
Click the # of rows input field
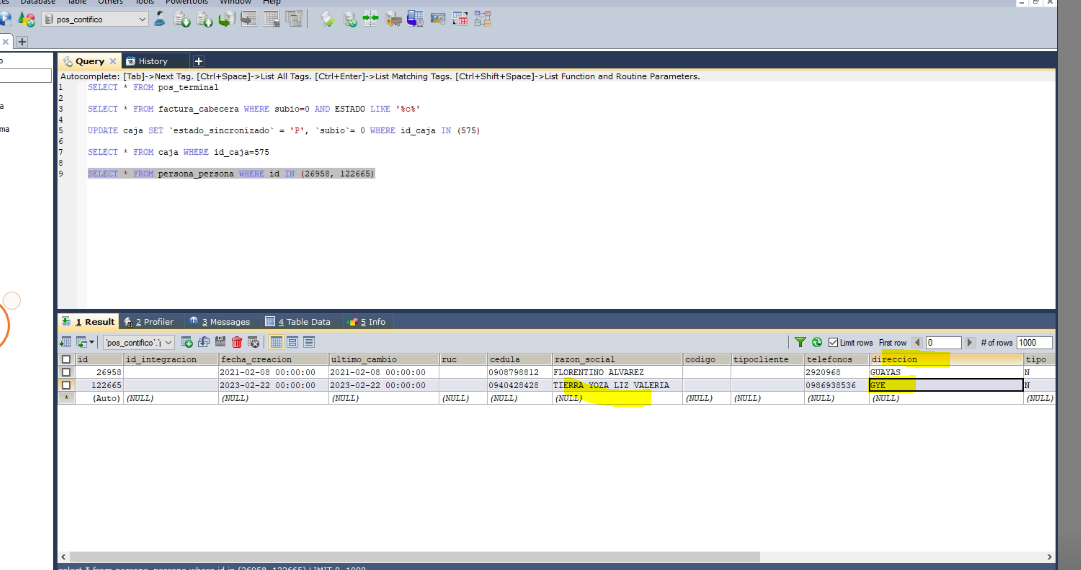click(x=1034, y=343)
